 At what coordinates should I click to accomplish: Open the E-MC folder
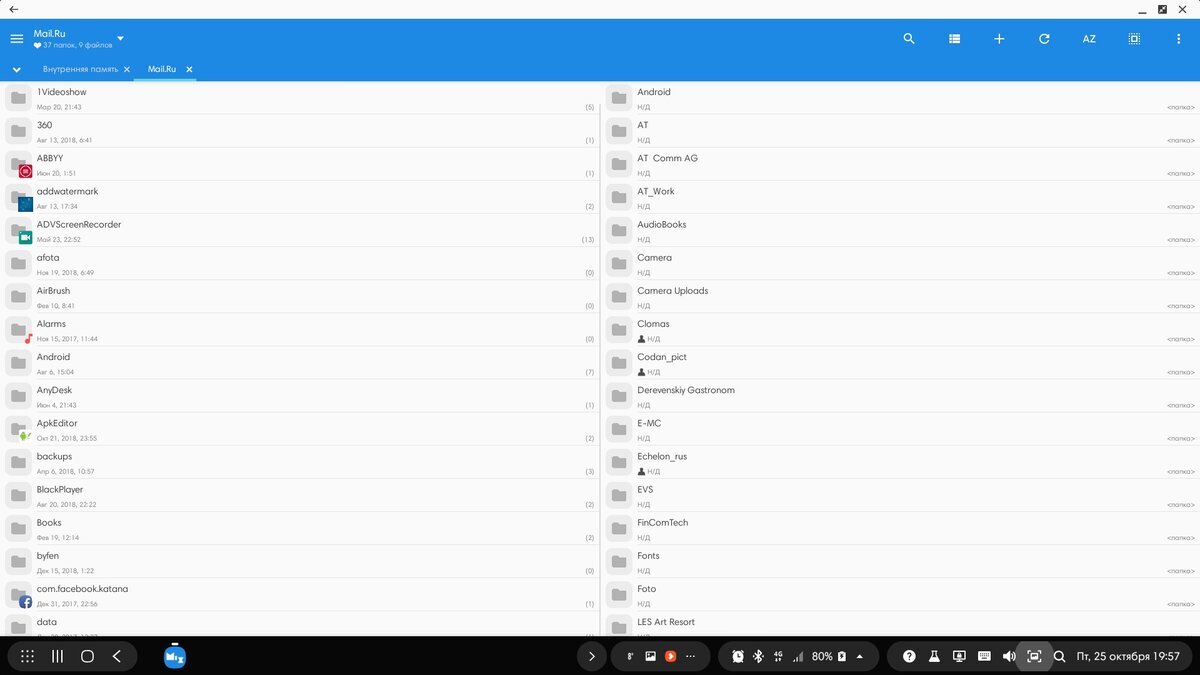point(900,429)
